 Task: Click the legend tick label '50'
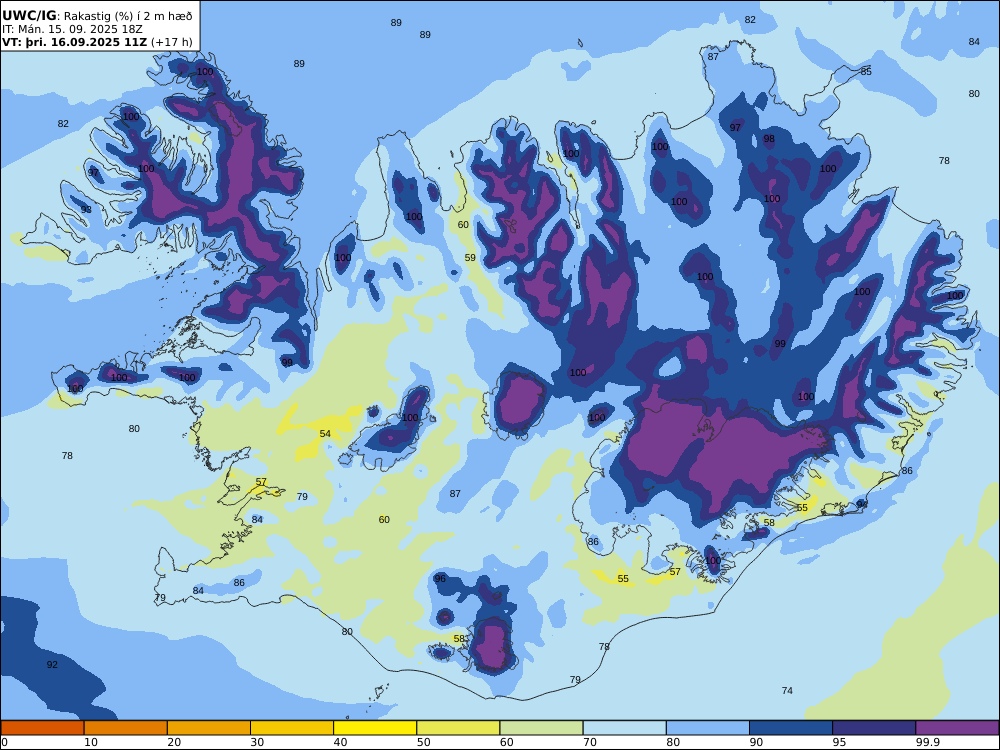point(423,742)
